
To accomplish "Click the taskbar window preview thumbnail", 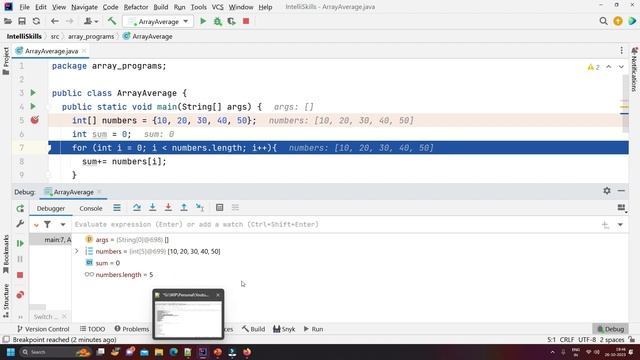I will (188, 314).
